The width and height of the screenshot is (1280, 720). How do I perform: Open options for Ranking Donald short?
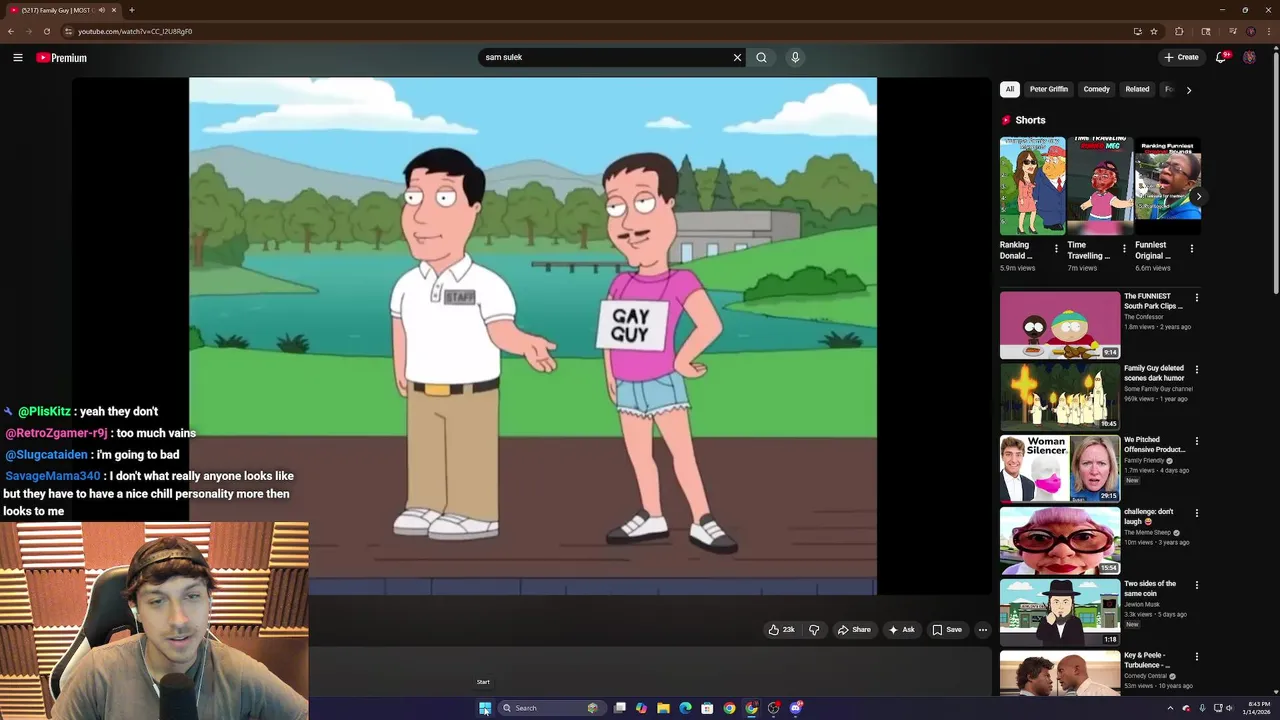[1056, 248]
